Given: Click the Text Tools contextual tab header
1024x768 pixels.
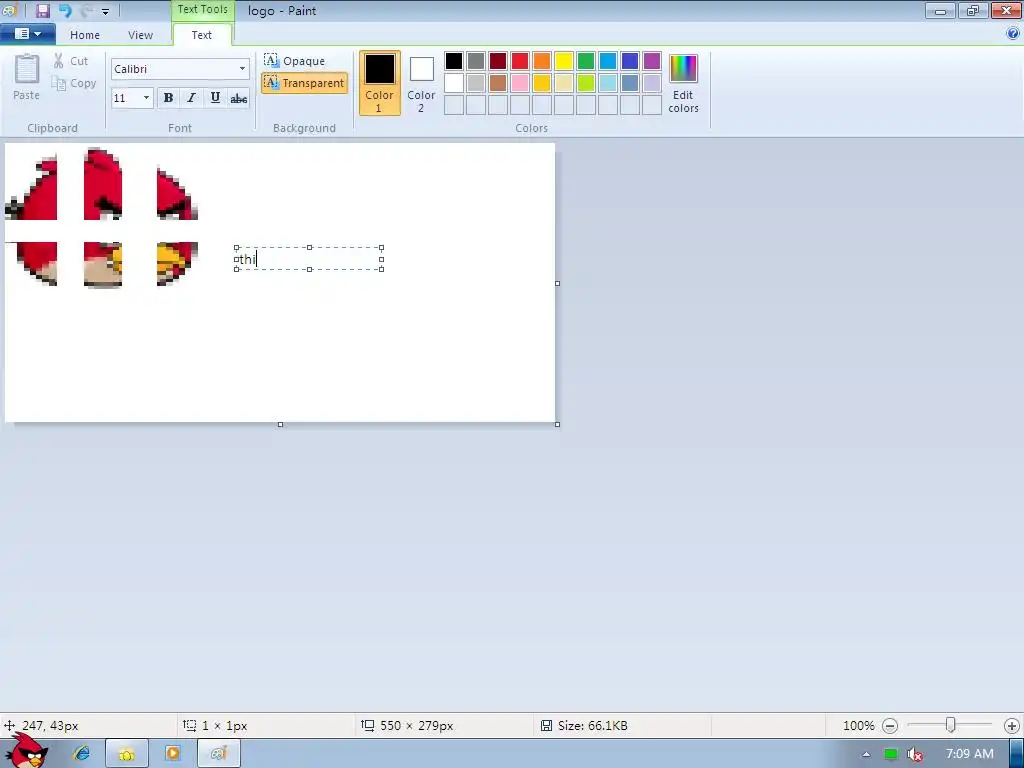Looking at the screenshot, I should click(202, 10).
